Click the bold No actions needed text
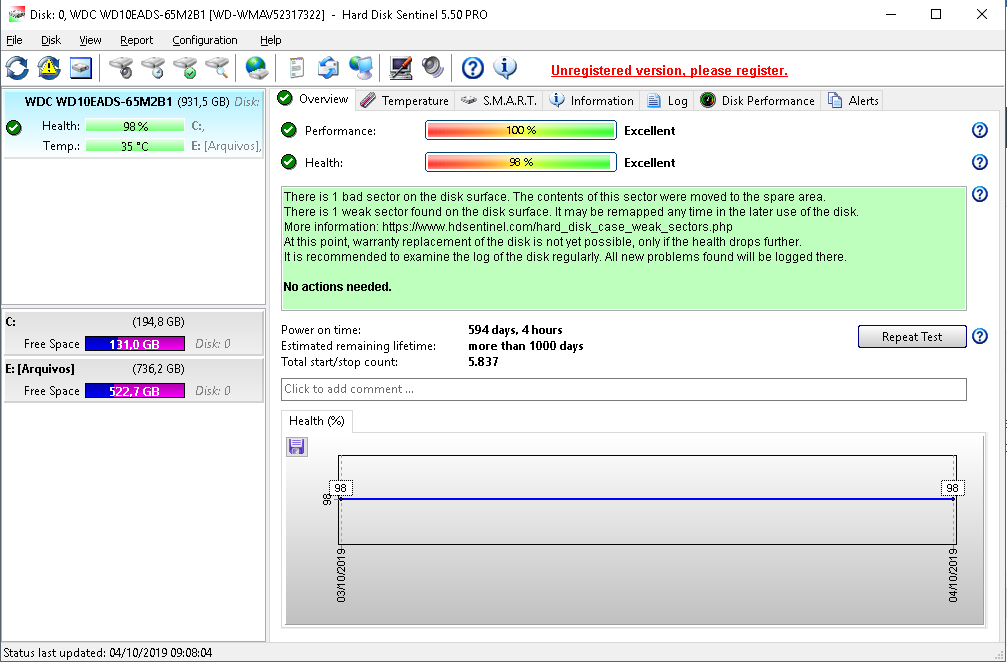 tap(337, 287)
